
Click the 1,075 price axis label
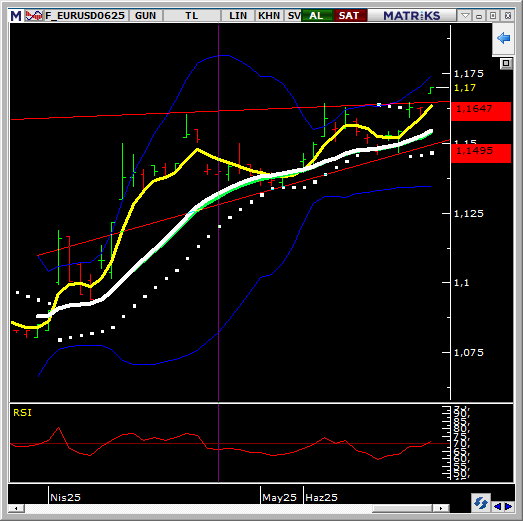[469, 352]
